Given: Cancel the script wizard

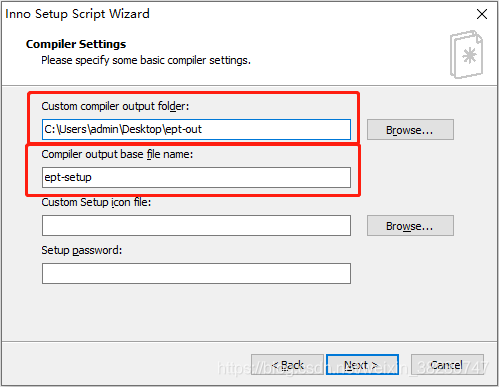Looking at the screenshot, I should pyautogui.click(x=447, y=365).
